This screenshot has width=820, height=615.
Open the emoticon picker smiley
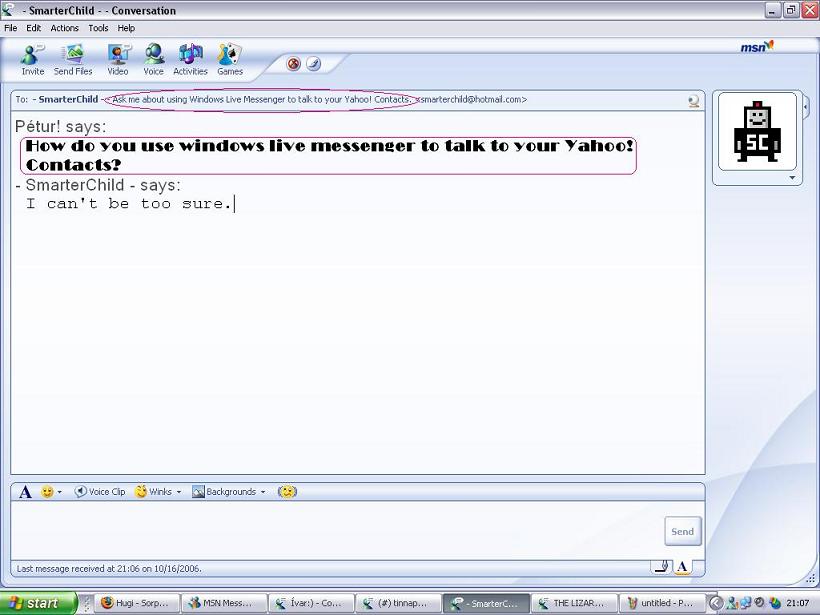pos(47,492)
